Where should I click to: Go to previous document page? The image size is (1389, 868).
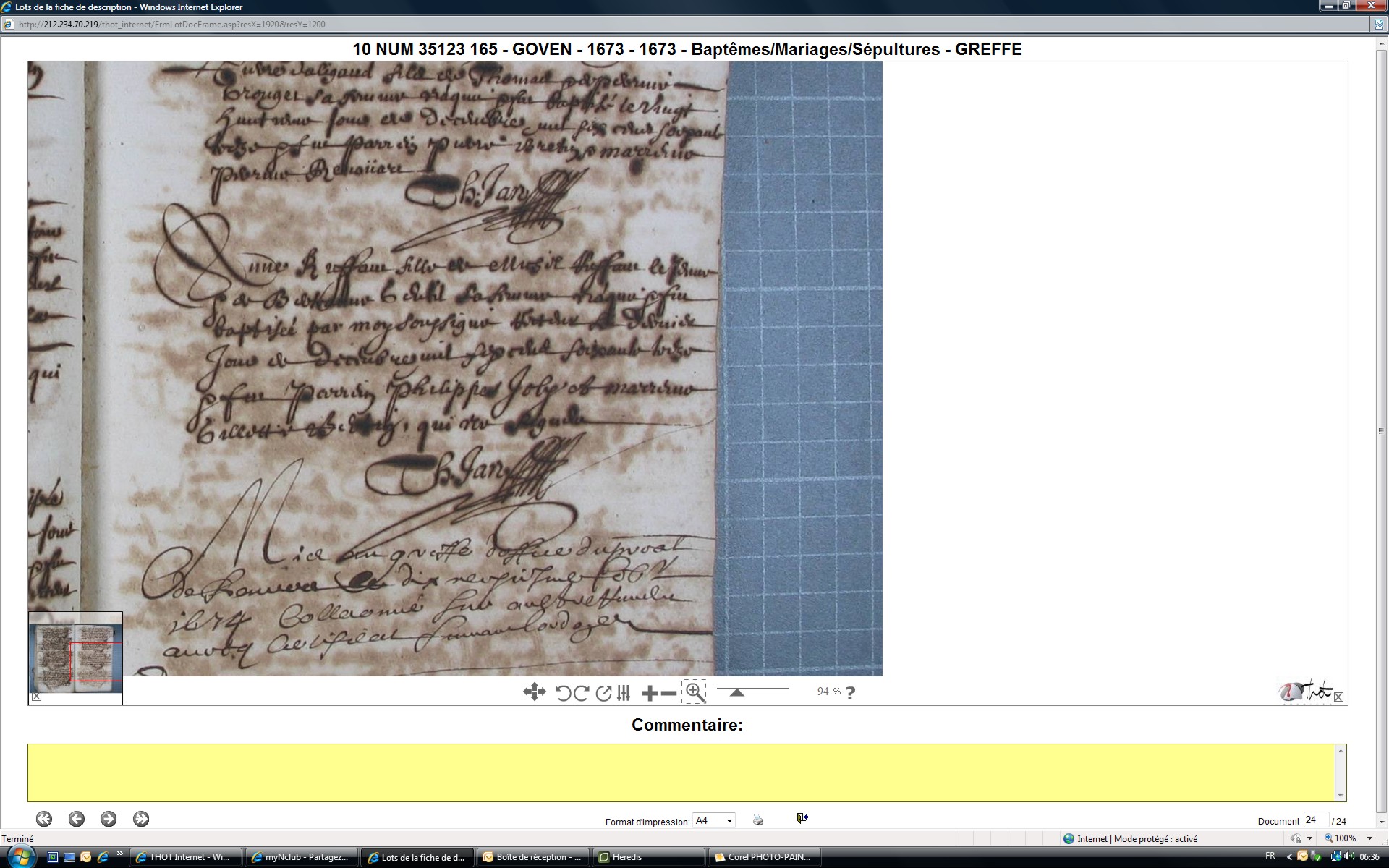(76, 819)
